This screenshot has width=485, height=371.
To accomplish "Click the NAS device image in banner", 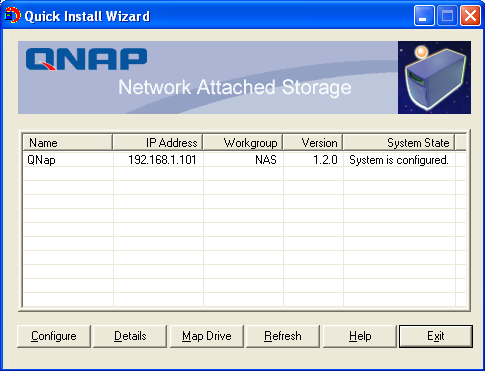I will point(434,77).
